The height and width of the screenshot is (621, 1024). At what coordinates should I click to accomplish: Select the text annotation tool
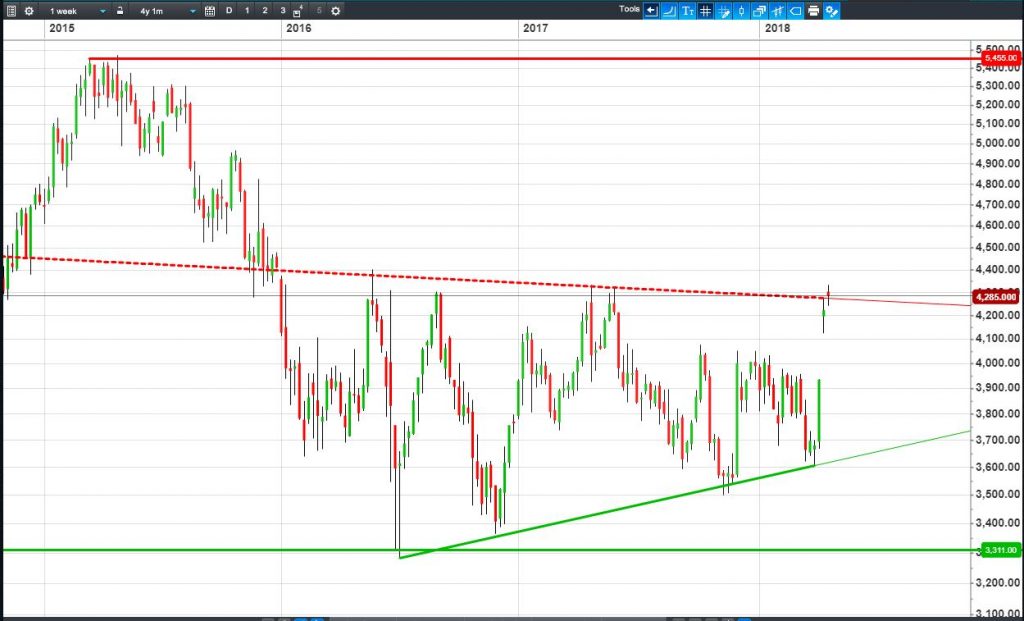(688, 10)
